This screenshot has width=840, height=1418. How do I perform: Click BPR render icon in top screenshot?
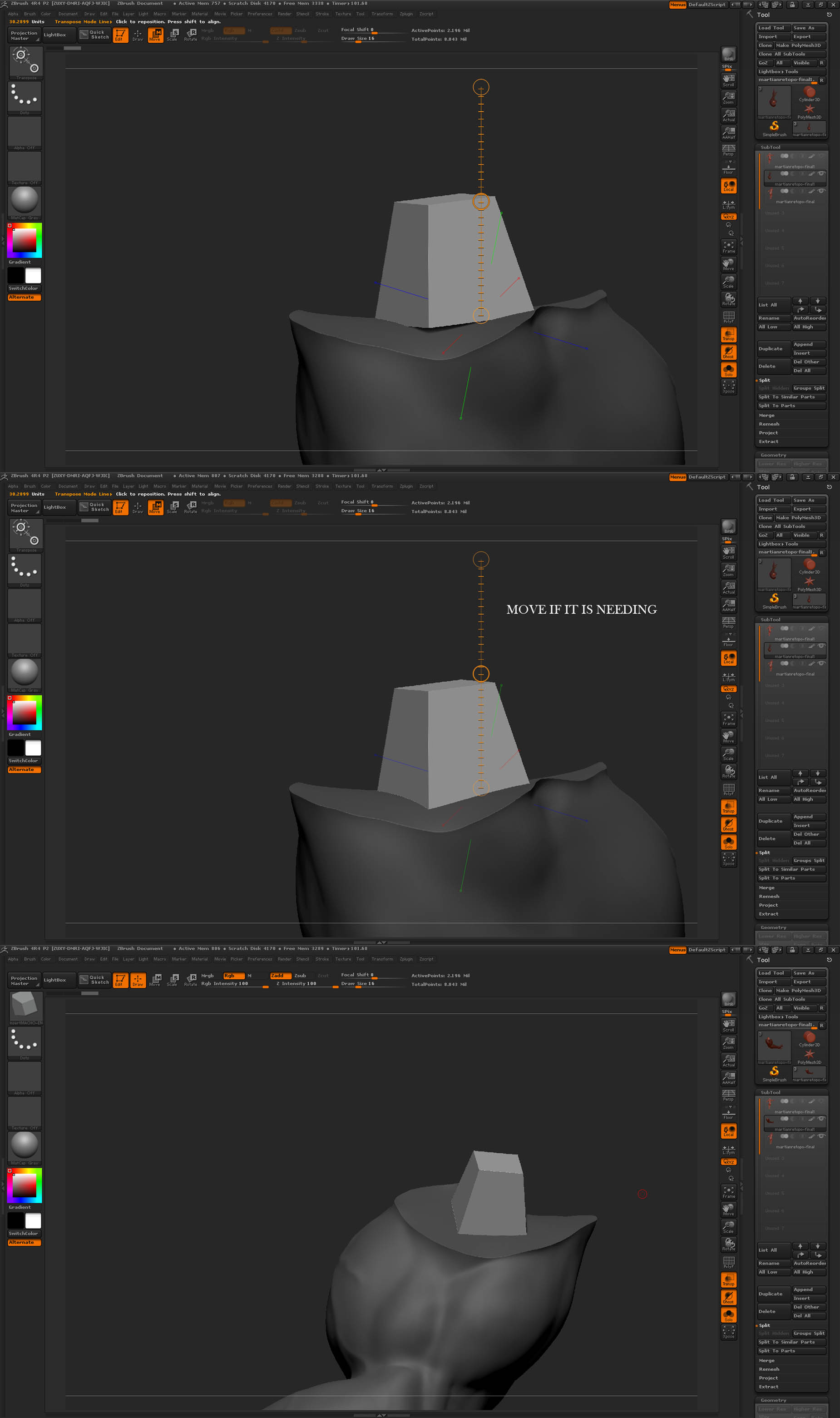728,55
